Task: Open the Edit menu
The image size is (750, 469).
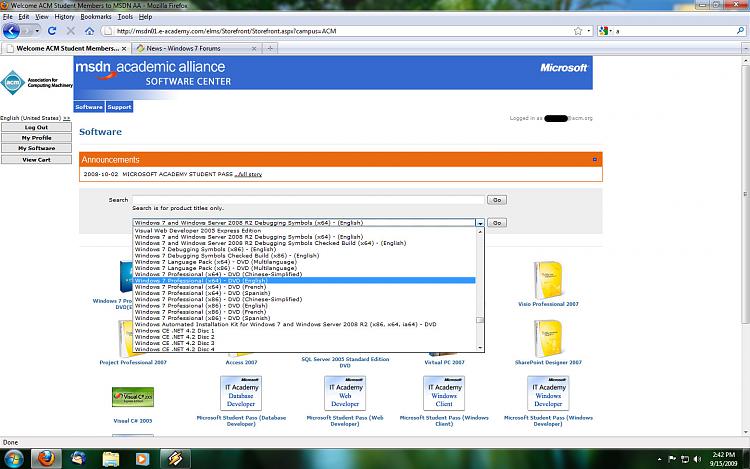Action: coord(24,17)
